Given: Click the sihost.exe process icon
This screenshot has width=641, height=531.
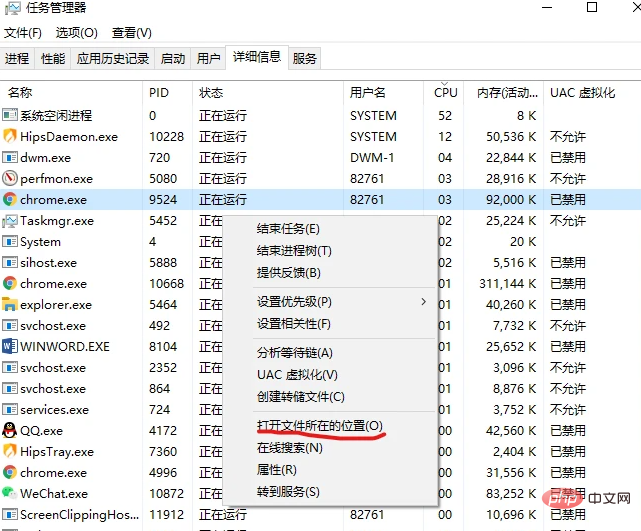Looking at the screenshot, I should pyautogui.click(x=10, y=262).
